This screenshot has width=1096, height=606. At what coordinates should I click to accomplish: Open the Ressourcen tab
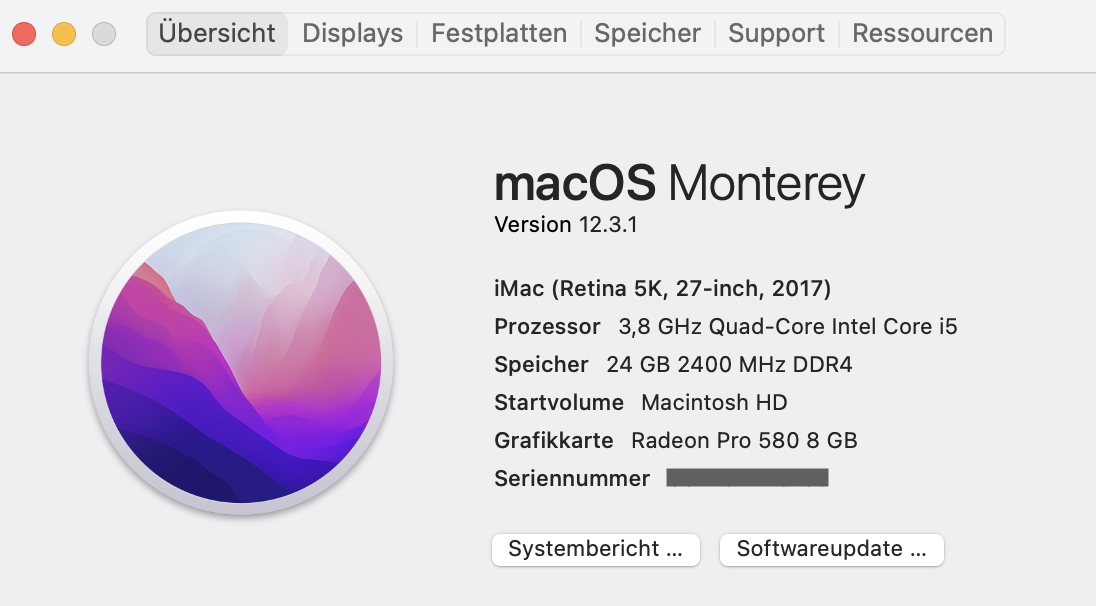(922, 33)
